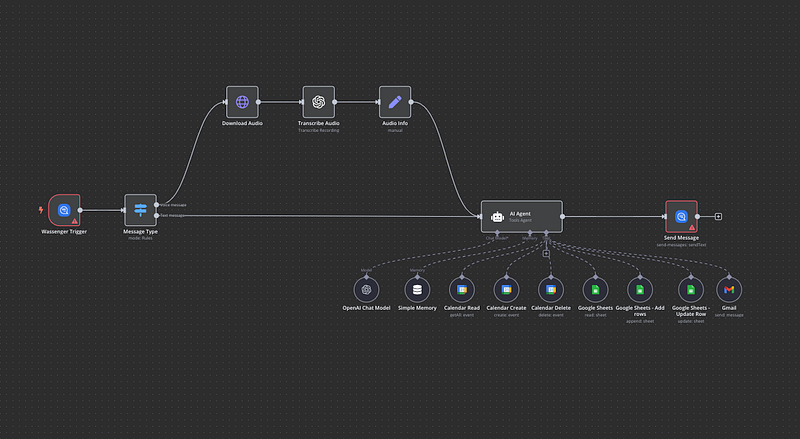Image resolution: width=800 pixels, height=439 pixels.
Task: Open the Calendar Read node
Action: [x=463, y=289]
